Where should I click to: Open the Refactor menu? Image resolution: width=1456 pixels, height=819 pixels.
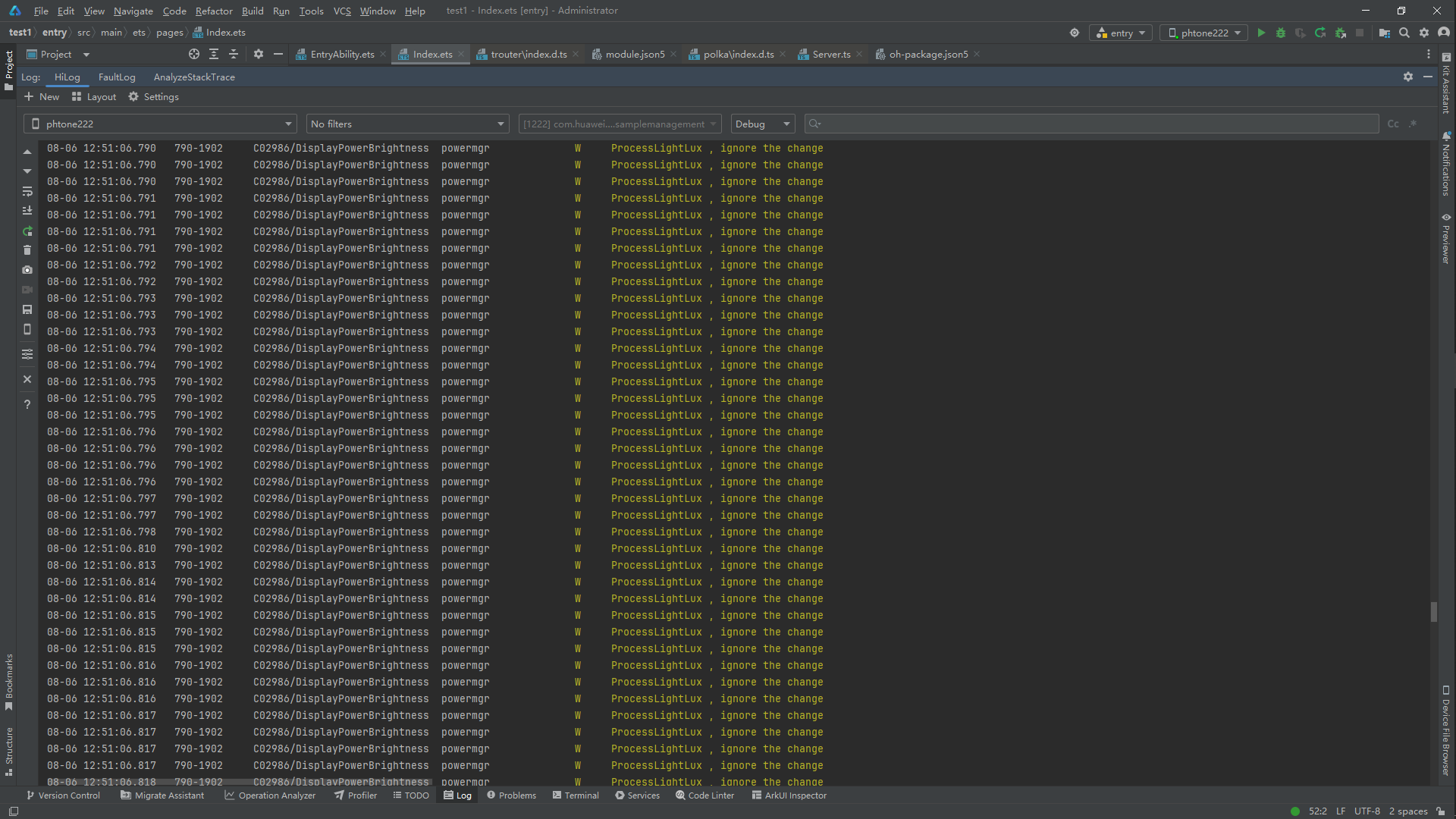214,11
